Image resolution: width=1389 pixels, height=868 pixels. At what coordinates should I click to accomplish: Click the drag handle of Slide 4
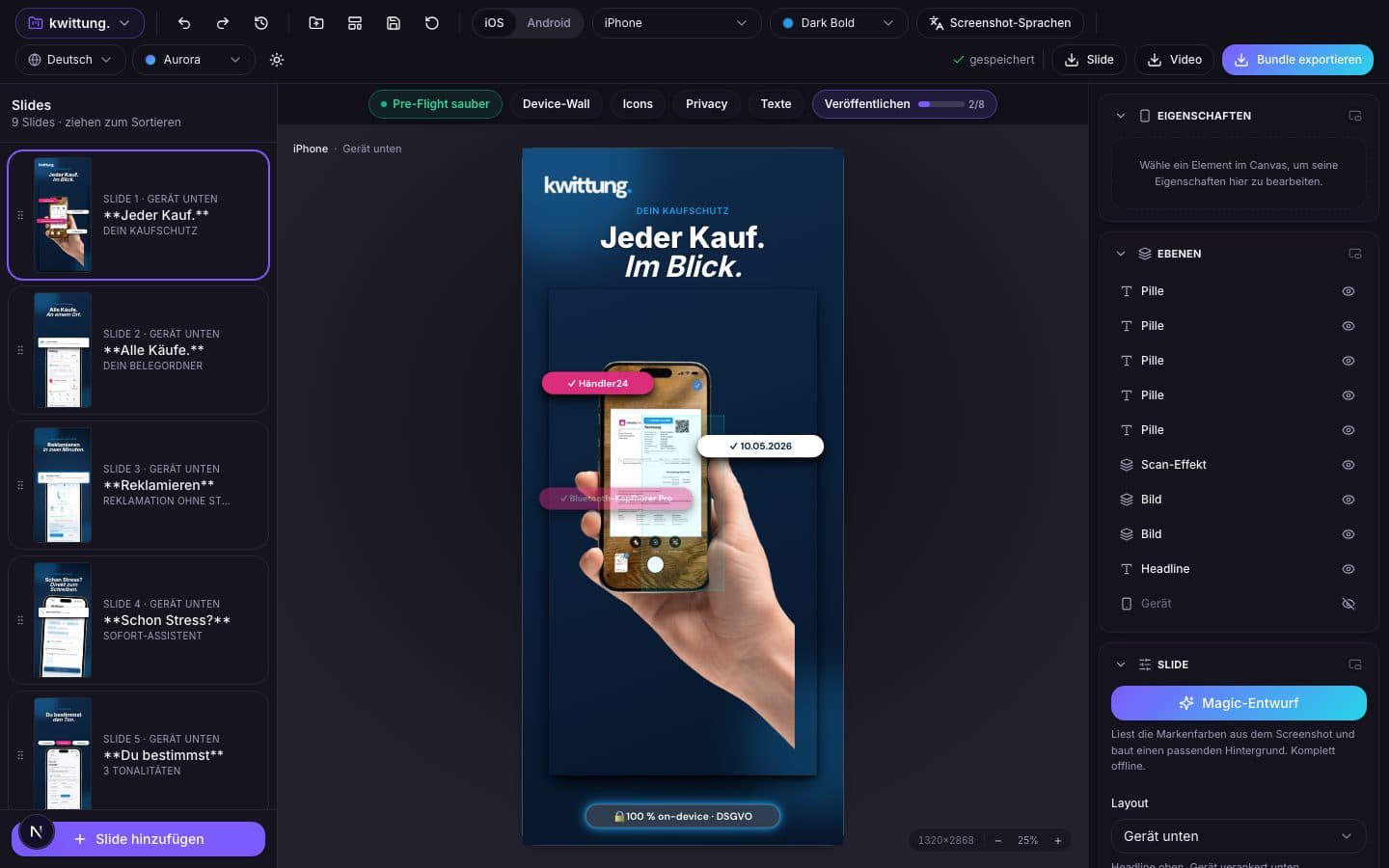coord(20,620)
